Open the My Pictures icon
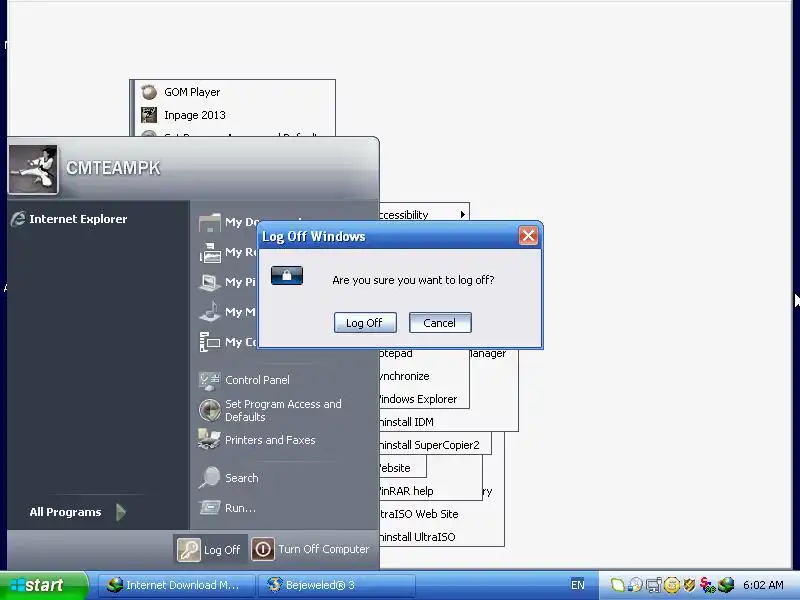 pyautogui.click(x=209, y=282)
